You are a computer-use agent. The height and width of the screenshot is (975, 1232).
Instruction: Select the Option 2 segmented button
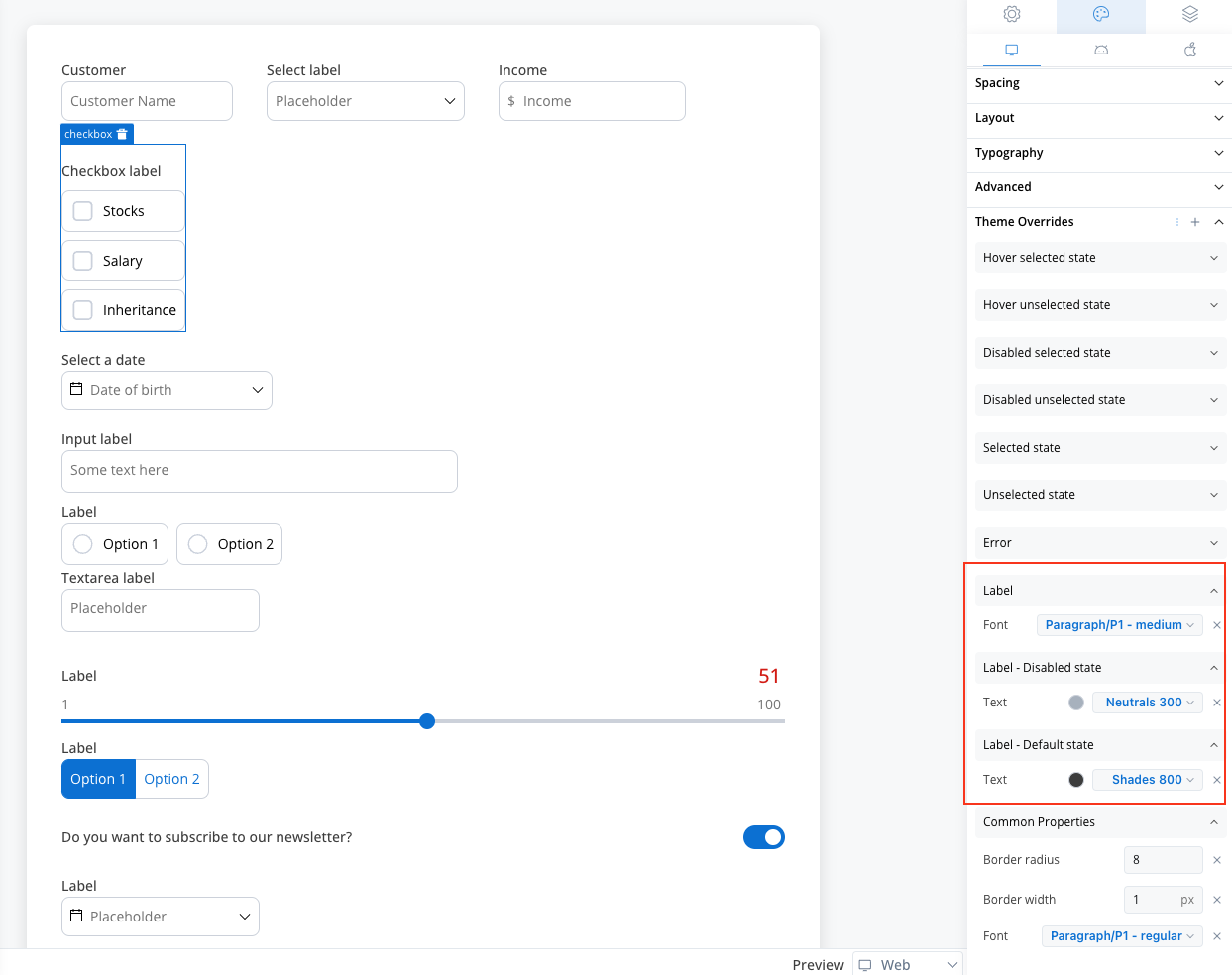click(172, 779)
